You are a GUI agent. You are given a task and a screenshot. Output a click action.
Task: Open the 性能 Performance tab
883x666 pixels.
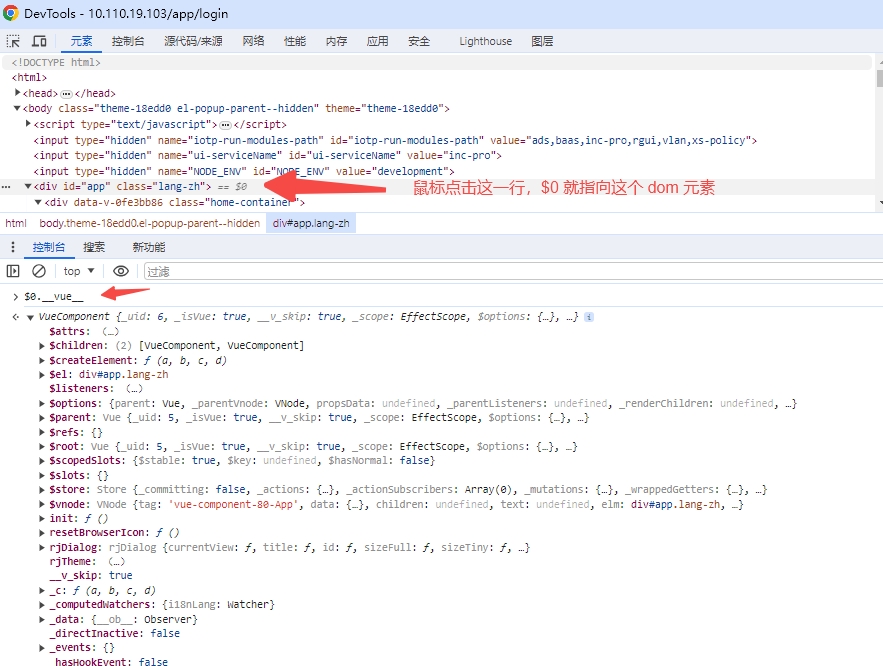(x=295, y=41)
